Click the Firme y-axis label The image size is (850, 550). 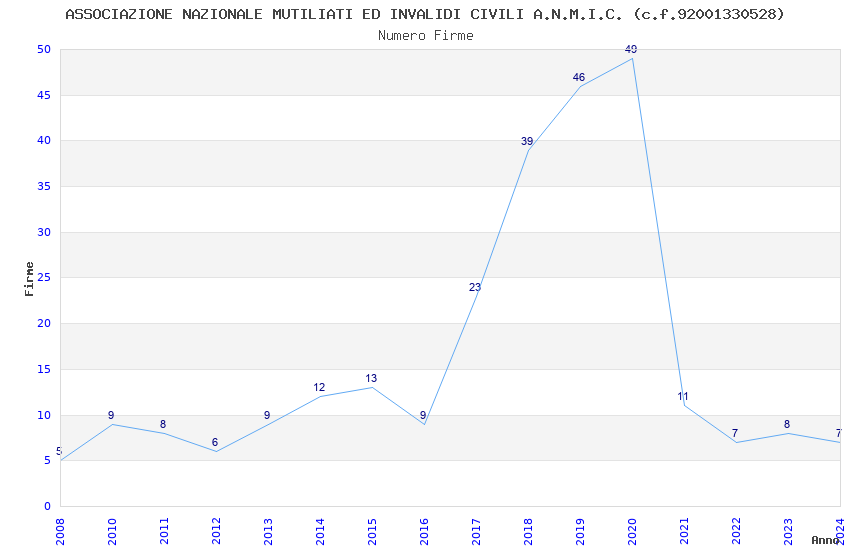29,279
